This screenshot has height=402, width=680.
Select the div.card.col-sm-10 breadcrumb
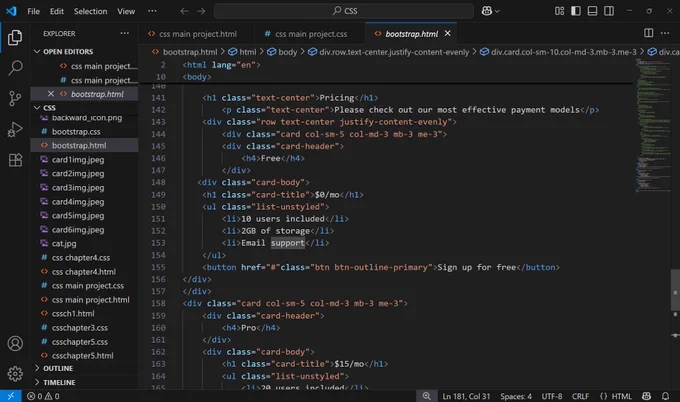[x=558, y=52]
